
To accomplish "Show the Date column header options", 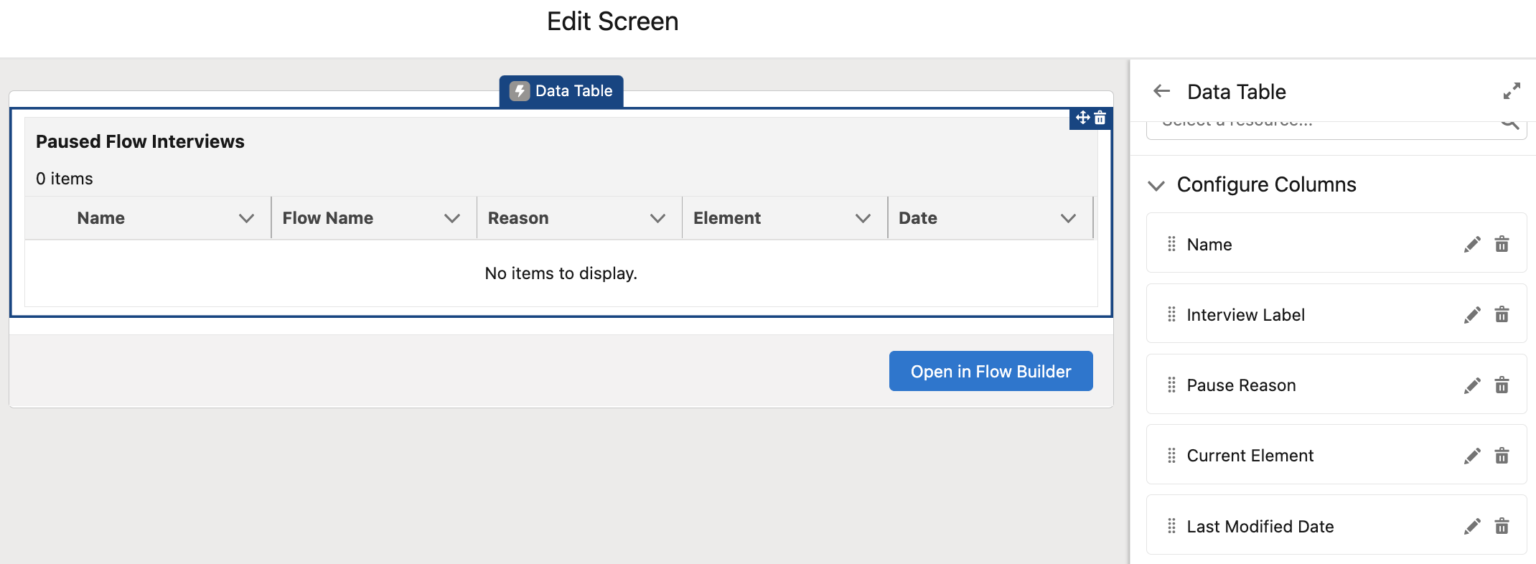I will pyautogui.click(x=1068, y=218).
